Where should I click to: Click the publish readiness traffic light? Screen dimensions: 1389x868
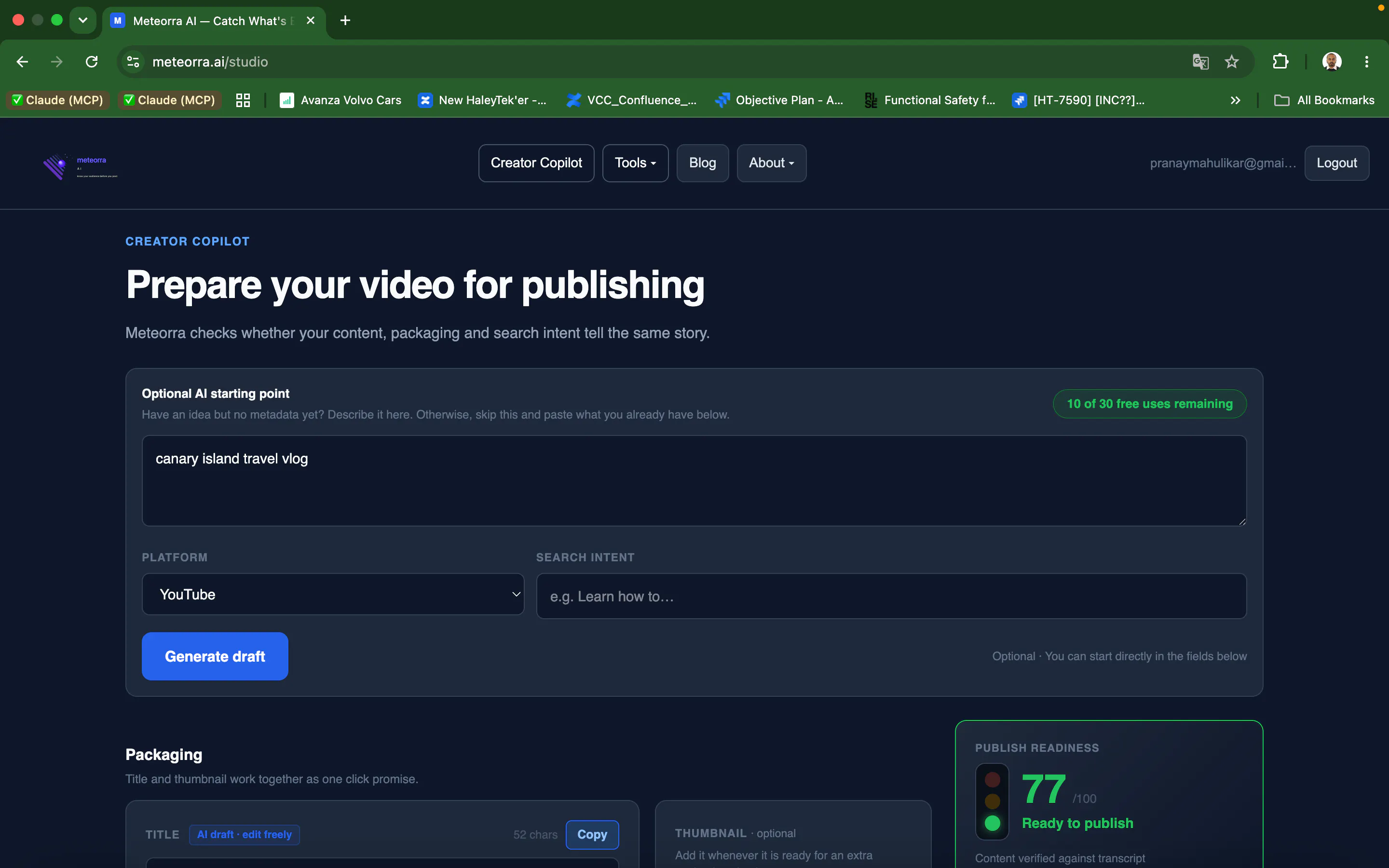point(992,801)
